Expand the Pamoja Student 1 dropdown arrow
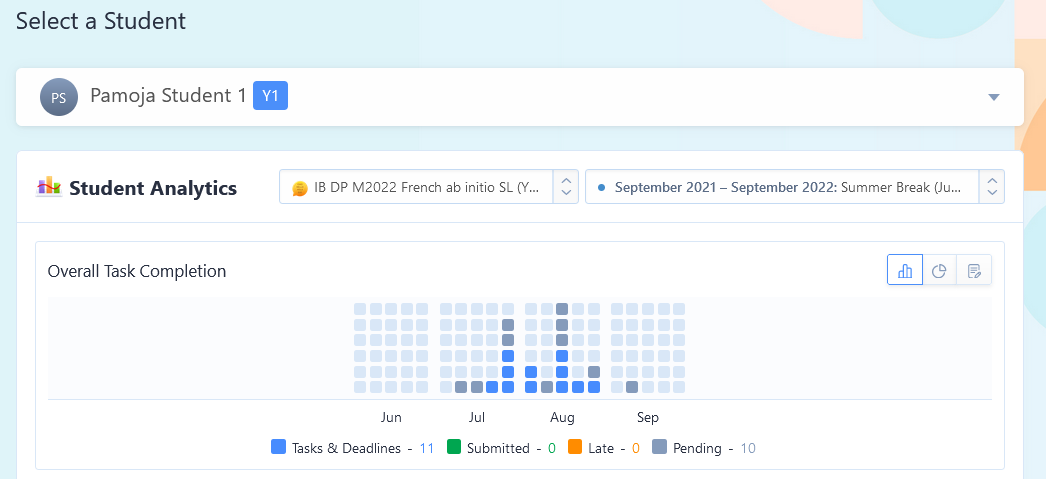The height and width of the screenshot is (479, 1046). (x=994, y=97)
